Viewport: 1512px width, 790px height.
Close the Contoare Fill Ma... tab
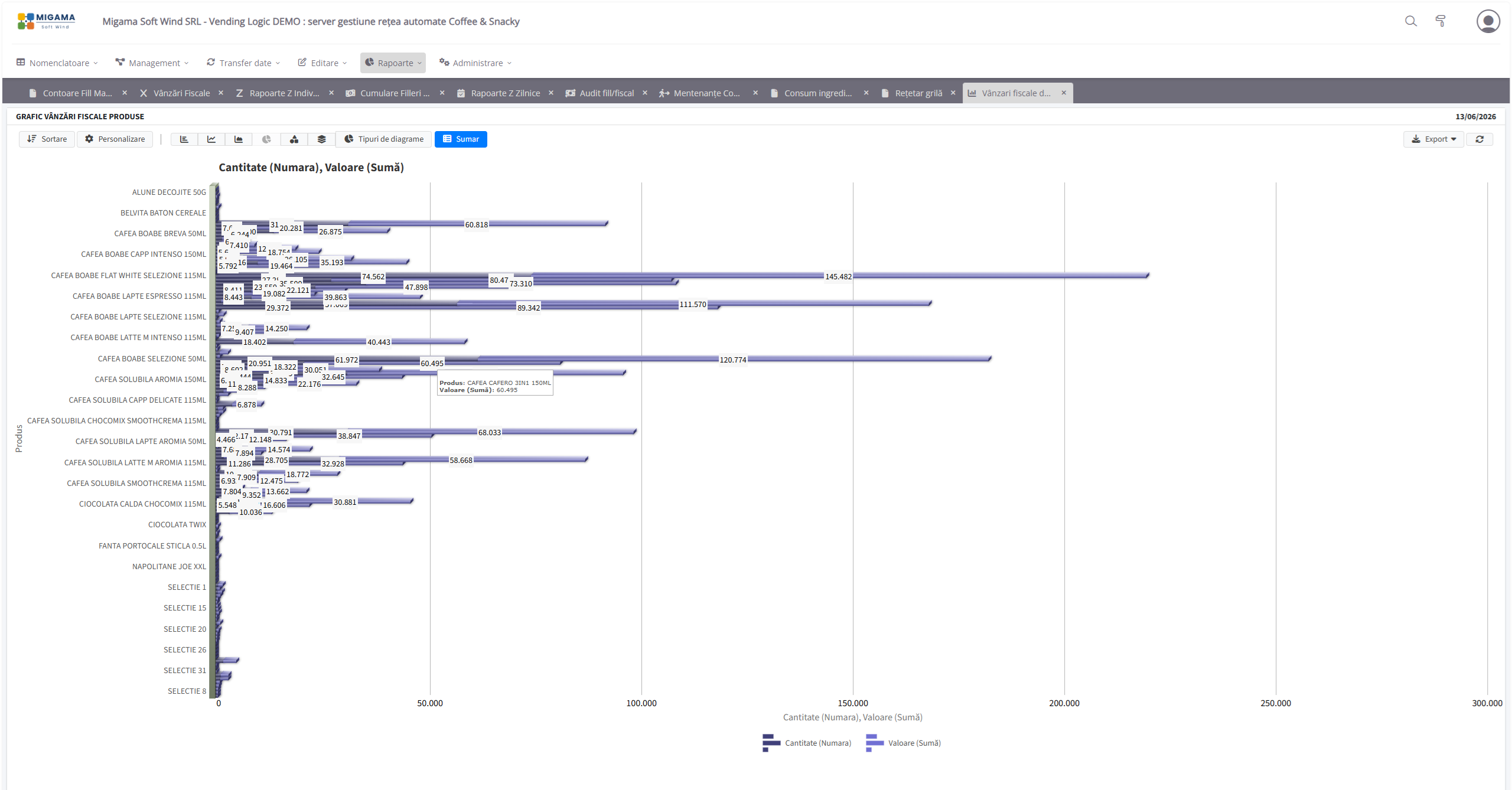tap(125, 93)
